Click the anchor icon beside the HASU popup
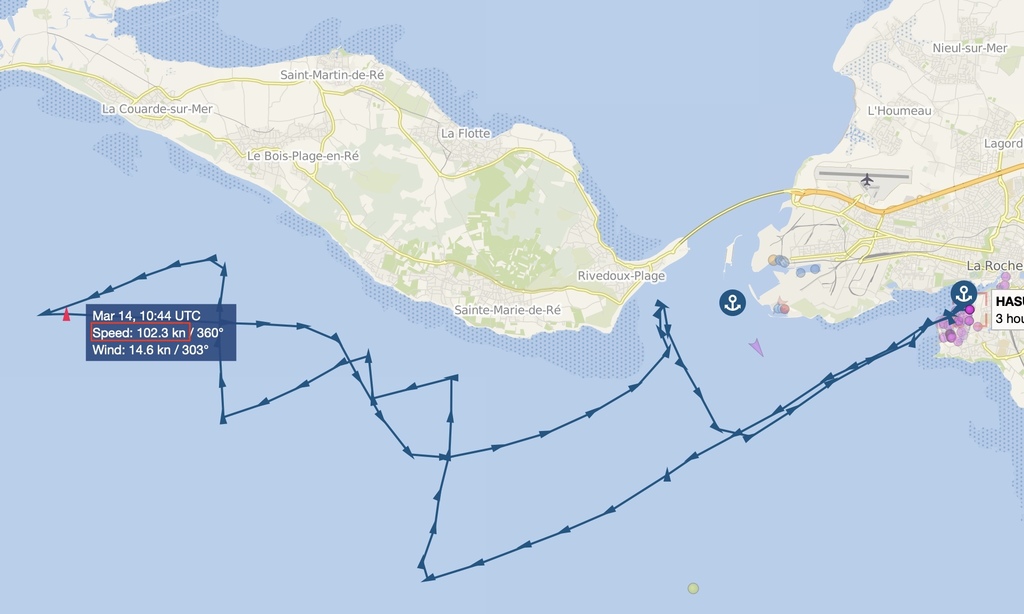The image size is (1024, 614). click(x=963, y=293)
